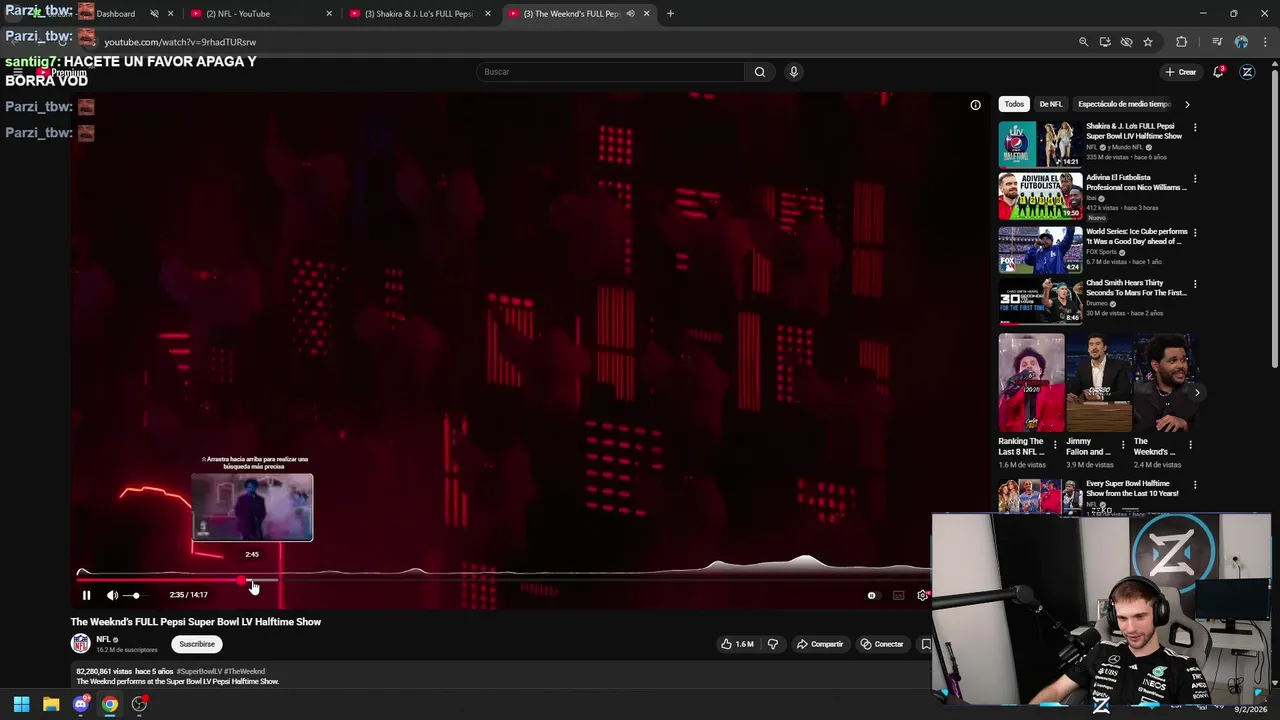The image size is (1280, 720).
Task: Dislike the video
Action: [x=772, y=644]
